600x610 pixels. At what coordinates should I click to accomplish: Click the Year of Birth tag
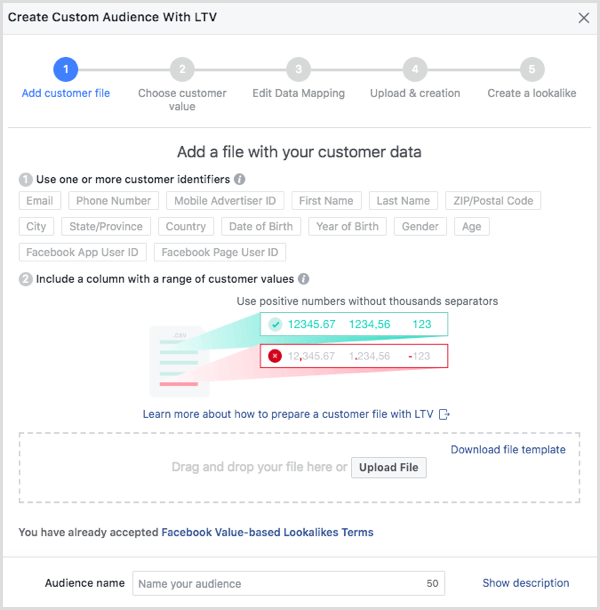(x=347, y=226)
